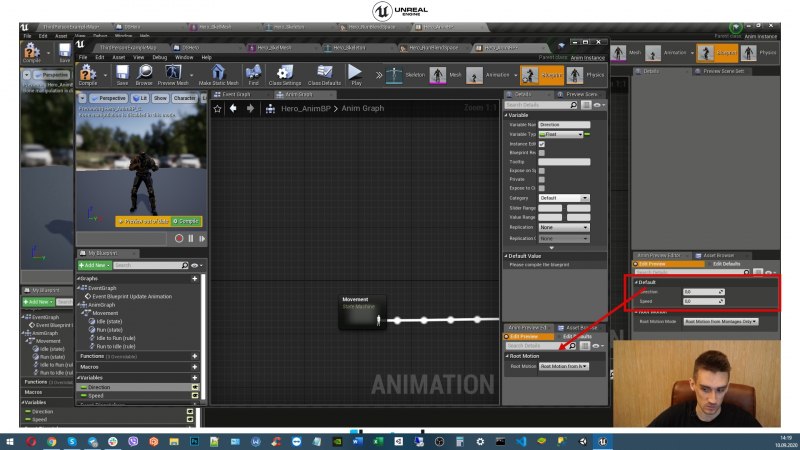The width and height of the screenshot is (800, 450).
Task: Switch to Mesh editor mode
Action: click(x=446, y=75)
